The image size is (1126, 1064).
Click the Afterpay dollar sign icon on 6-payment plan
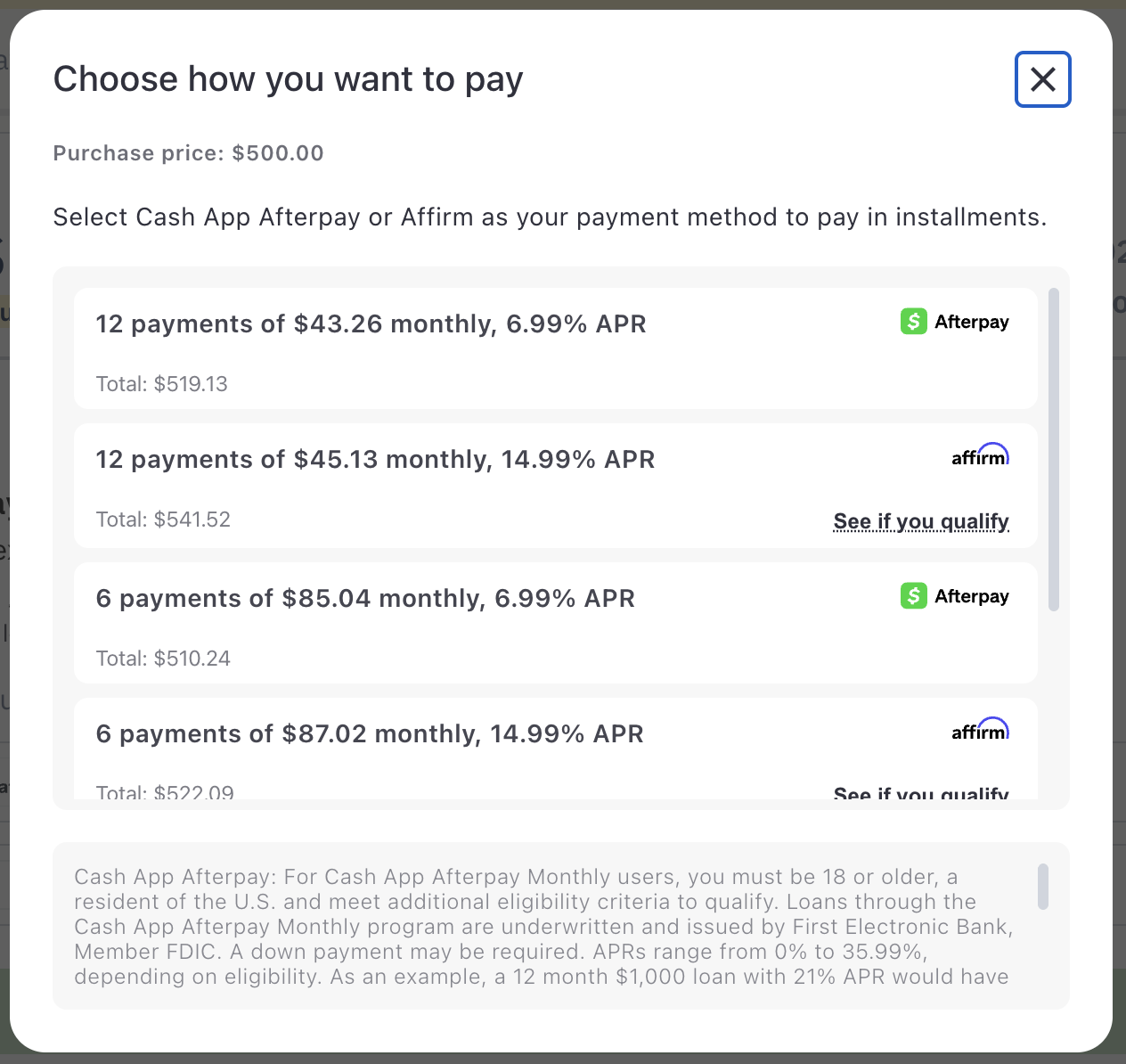[914, 596]
